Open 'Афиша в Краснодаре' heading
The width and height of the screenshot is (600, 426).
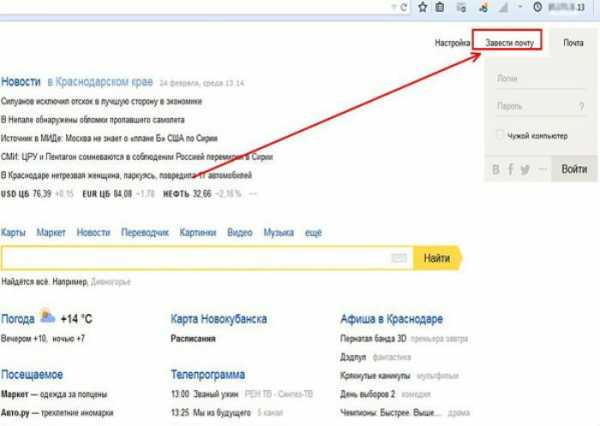[391, 319]
